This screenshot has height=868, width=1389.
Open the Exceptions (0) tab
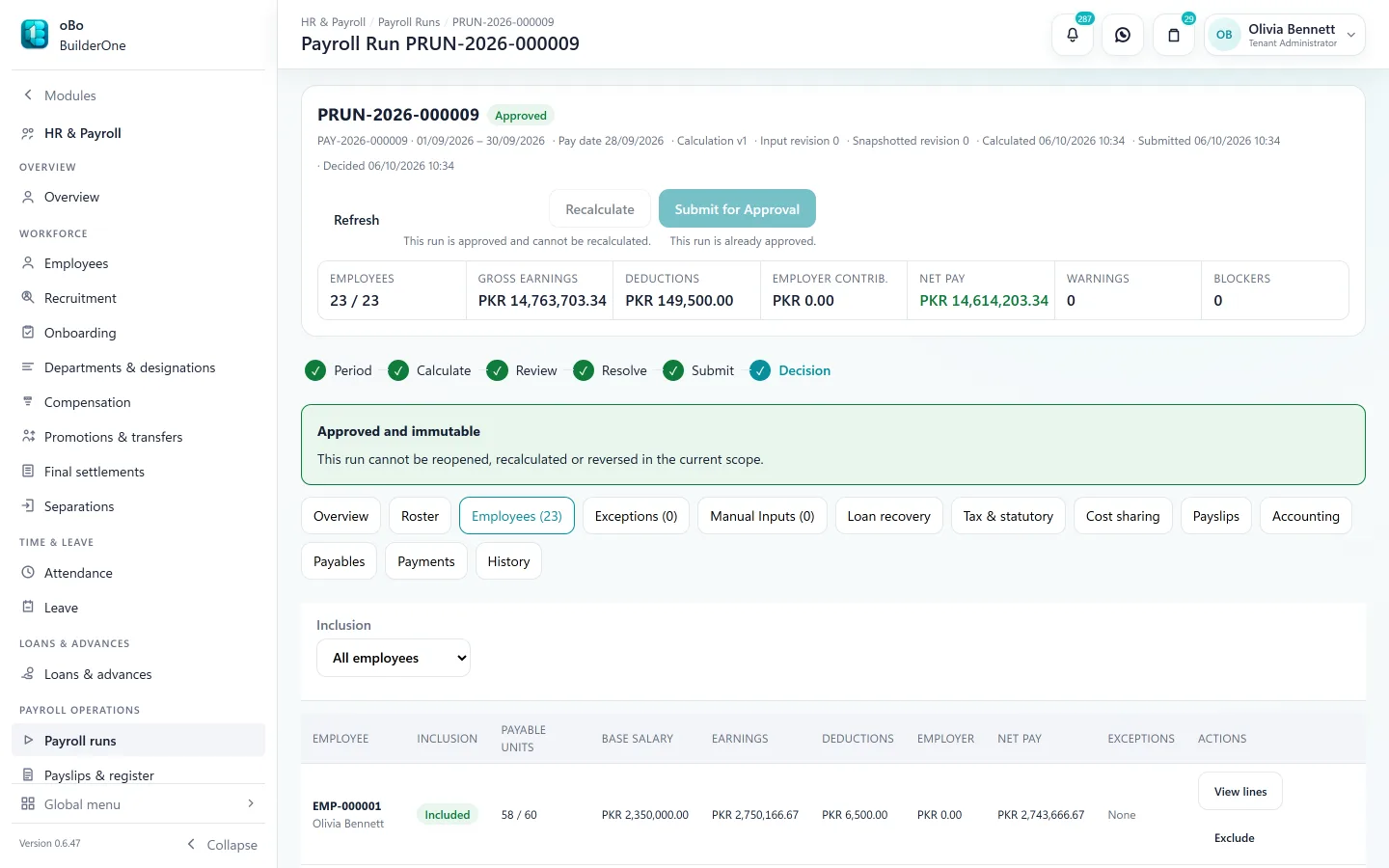(637, 516)
